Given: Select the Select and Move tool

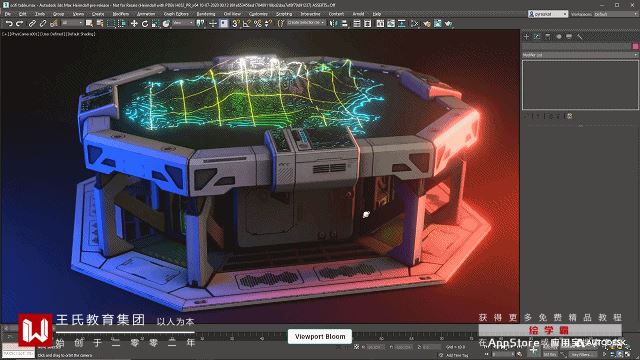Looking at the screenshot, I should point(134,24).
